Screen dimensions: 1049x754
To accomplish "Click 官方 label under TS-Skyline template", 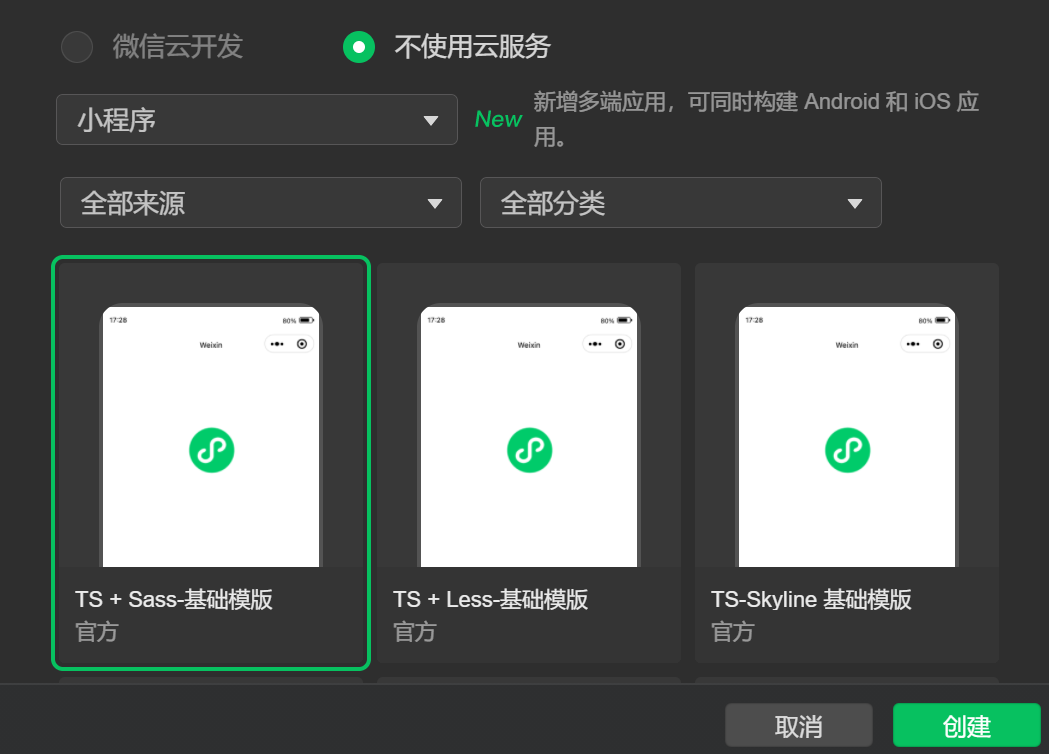I will point(733,632).
